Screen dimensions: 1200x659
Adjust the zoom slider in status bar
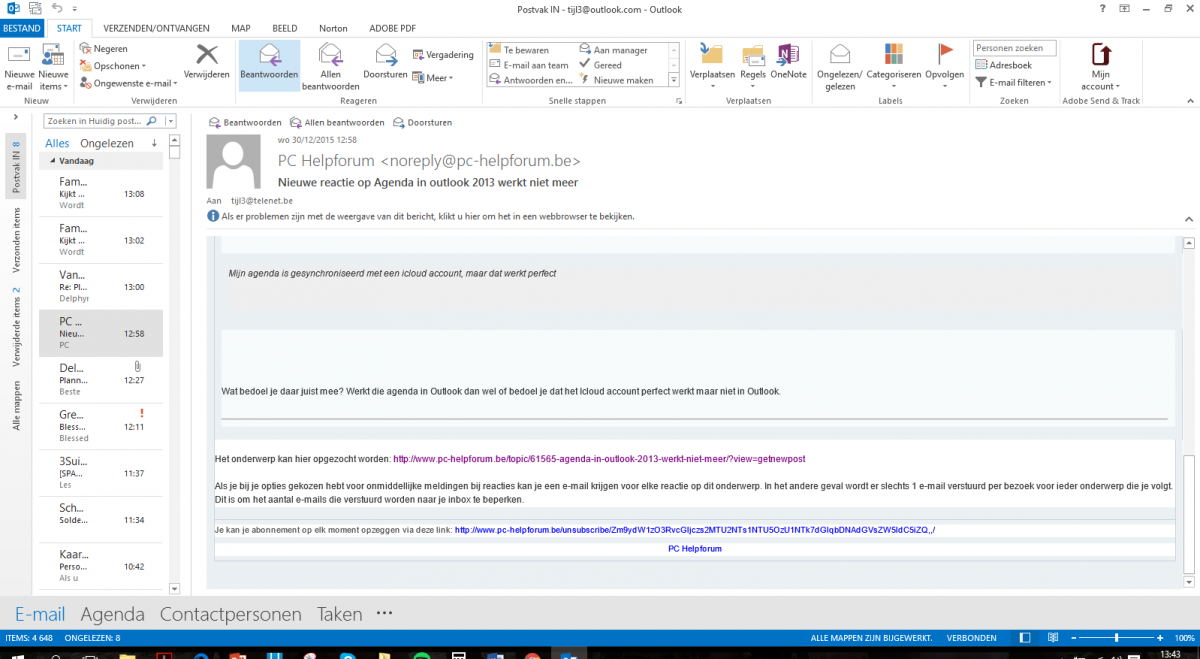pos(1116,637)
